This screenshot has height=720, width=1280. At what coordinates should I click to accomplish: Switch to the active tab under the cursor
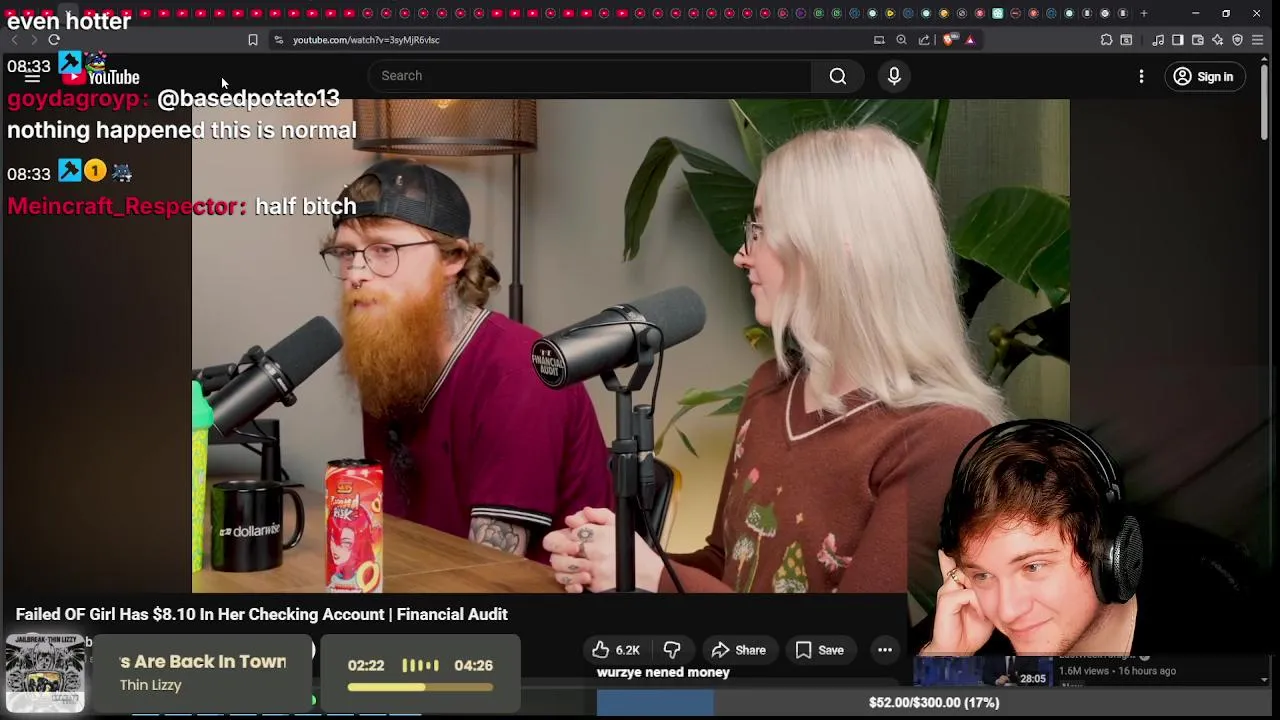68,13
